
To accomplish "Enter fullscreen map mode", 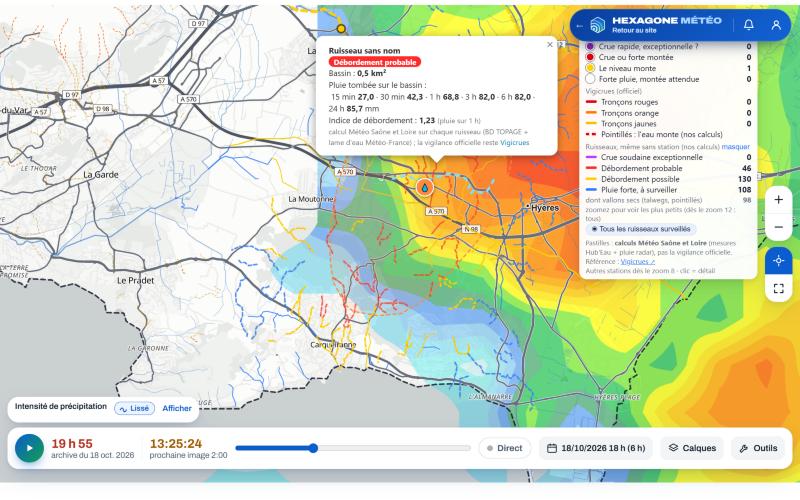I will click(778, 289).
